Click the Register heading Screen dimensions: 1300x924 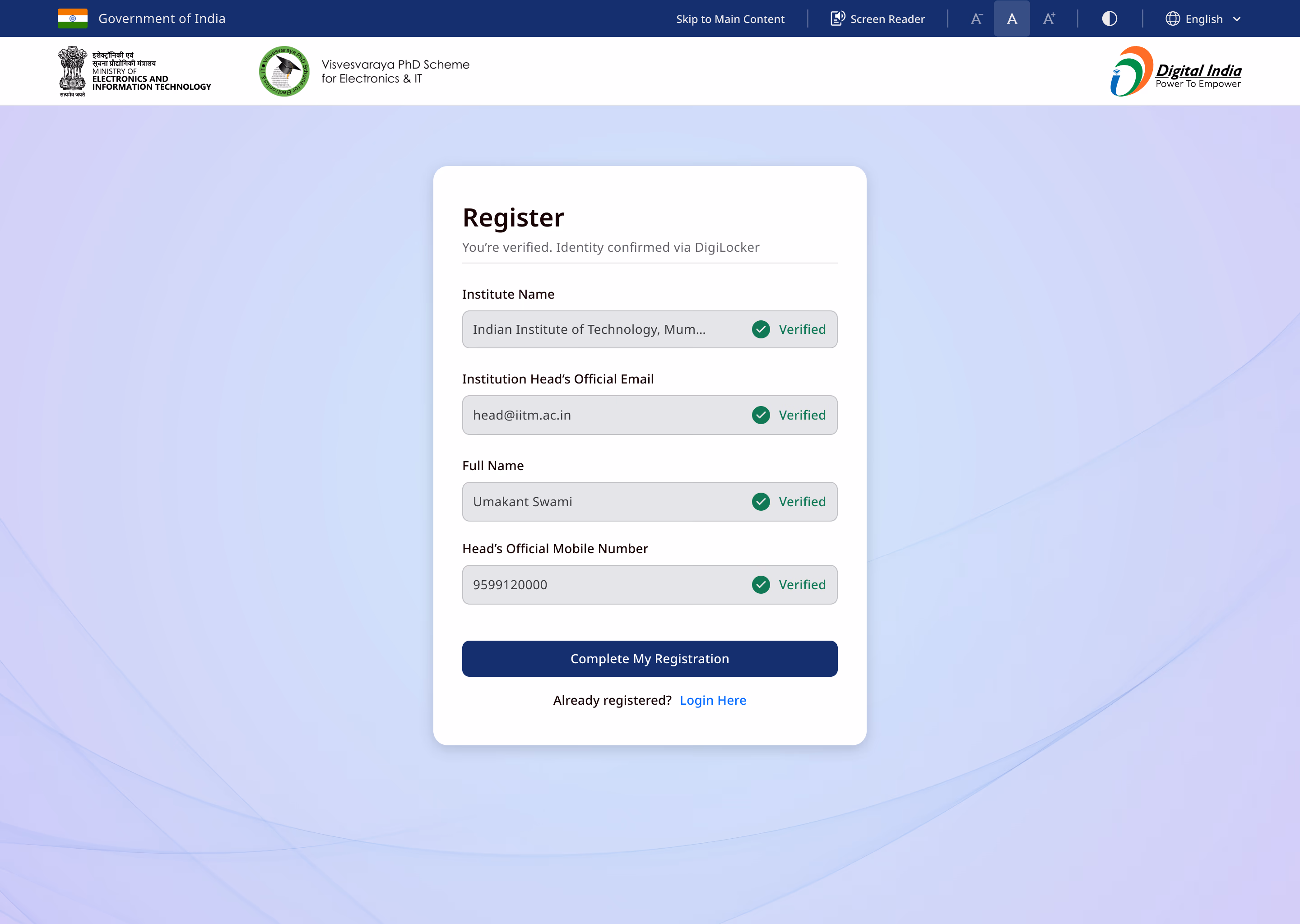click(x=513, y=217)
